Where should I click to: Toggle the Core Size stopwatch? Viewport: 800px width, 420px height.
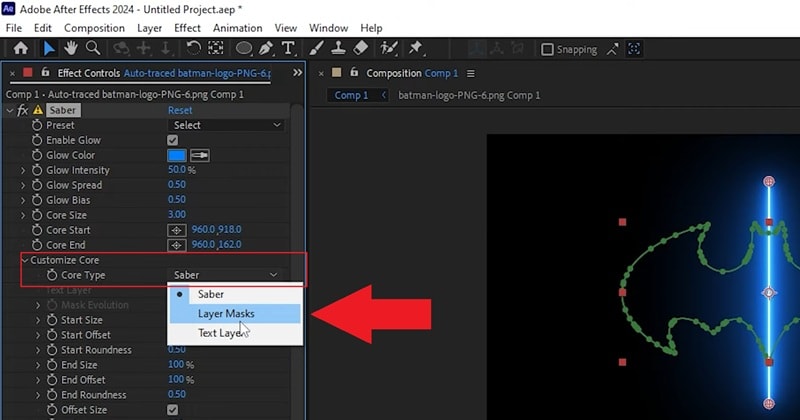(37, 215)
